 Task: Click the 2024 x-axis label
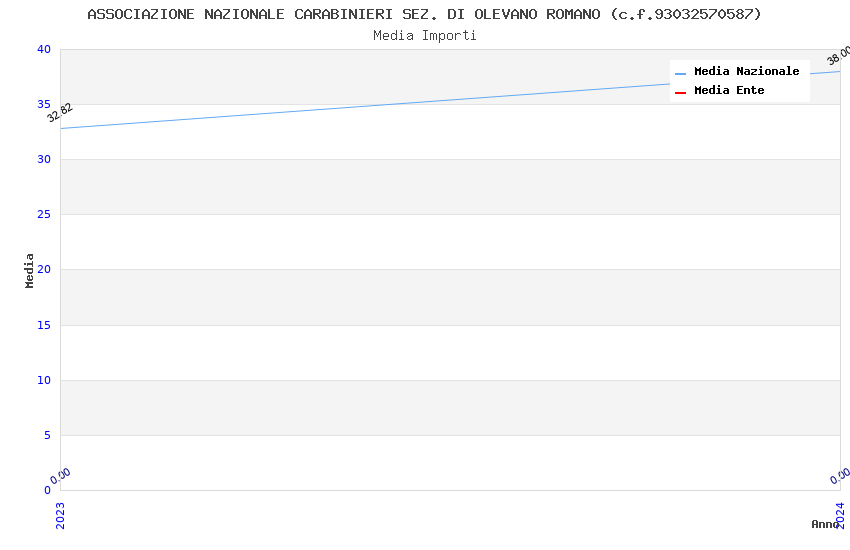click(x=840, y=515)
